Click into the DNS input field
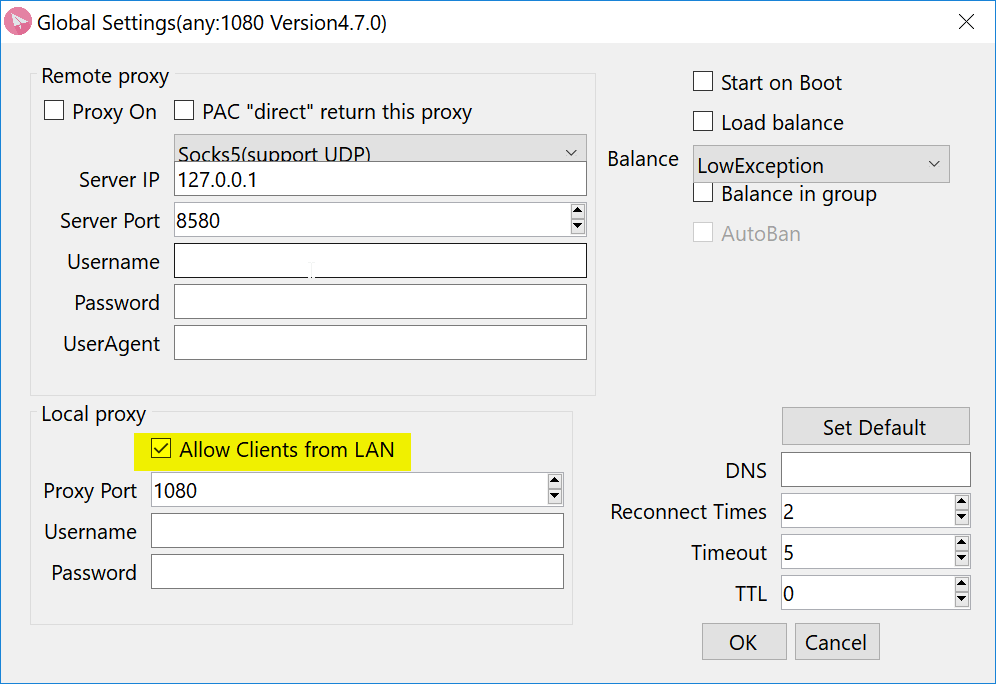 875,470
